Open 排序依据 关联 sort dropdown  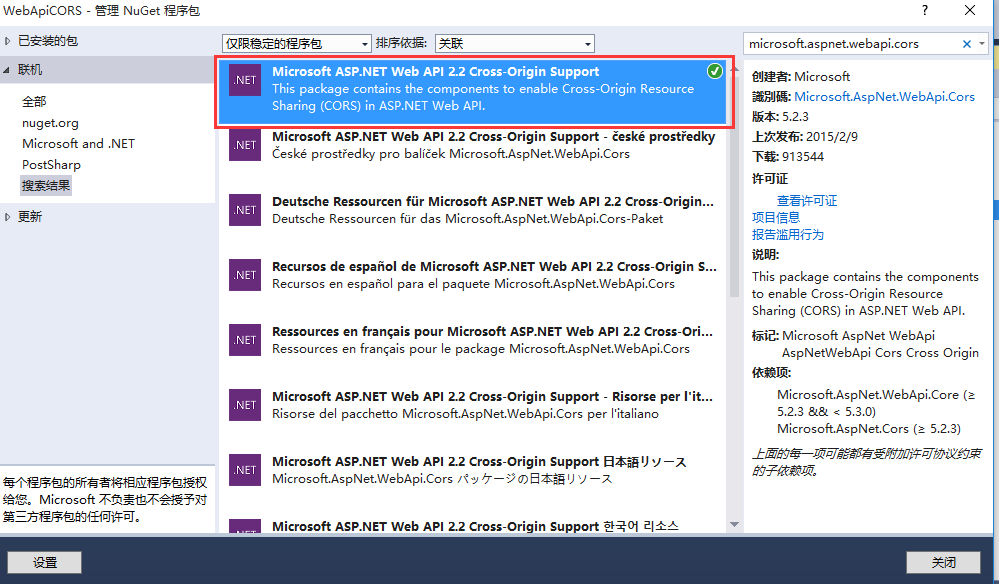515,43
